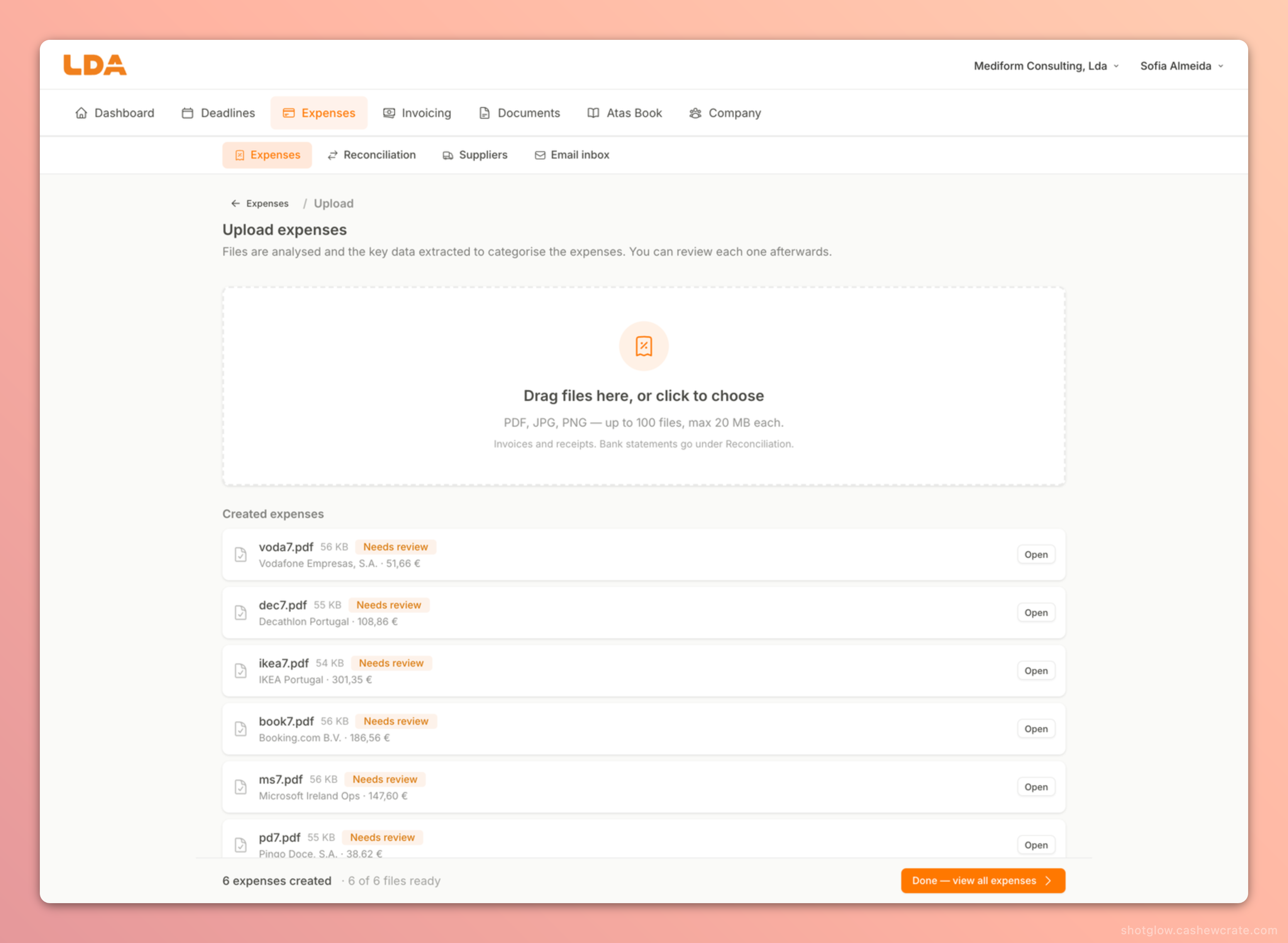Open the dec7.pdf expense
1288x943 pixels.
pos(1036,613)
